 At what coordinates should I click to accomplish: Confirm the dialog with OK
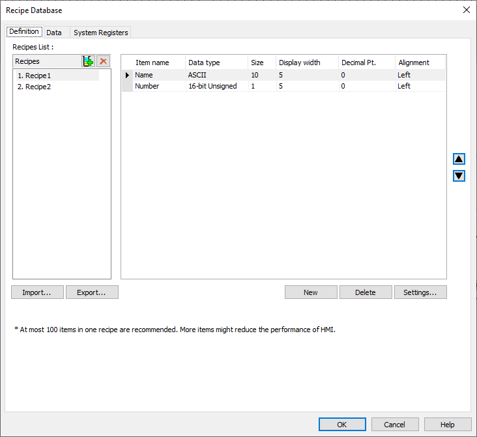pos(342,424)
